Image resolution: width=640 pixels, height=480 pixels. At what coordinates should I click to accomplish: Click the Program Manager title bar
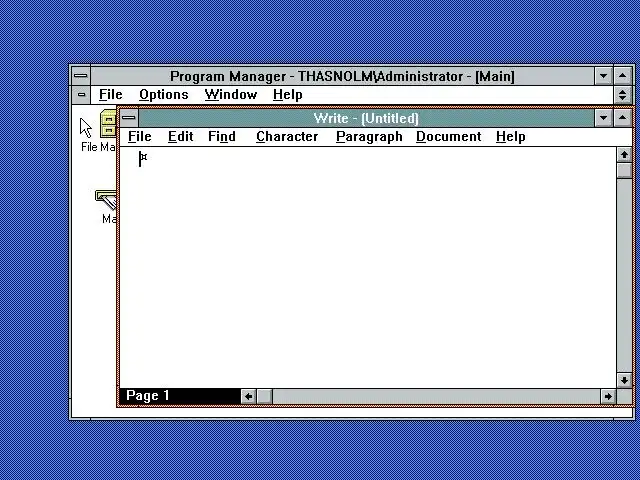pos(342,76)
